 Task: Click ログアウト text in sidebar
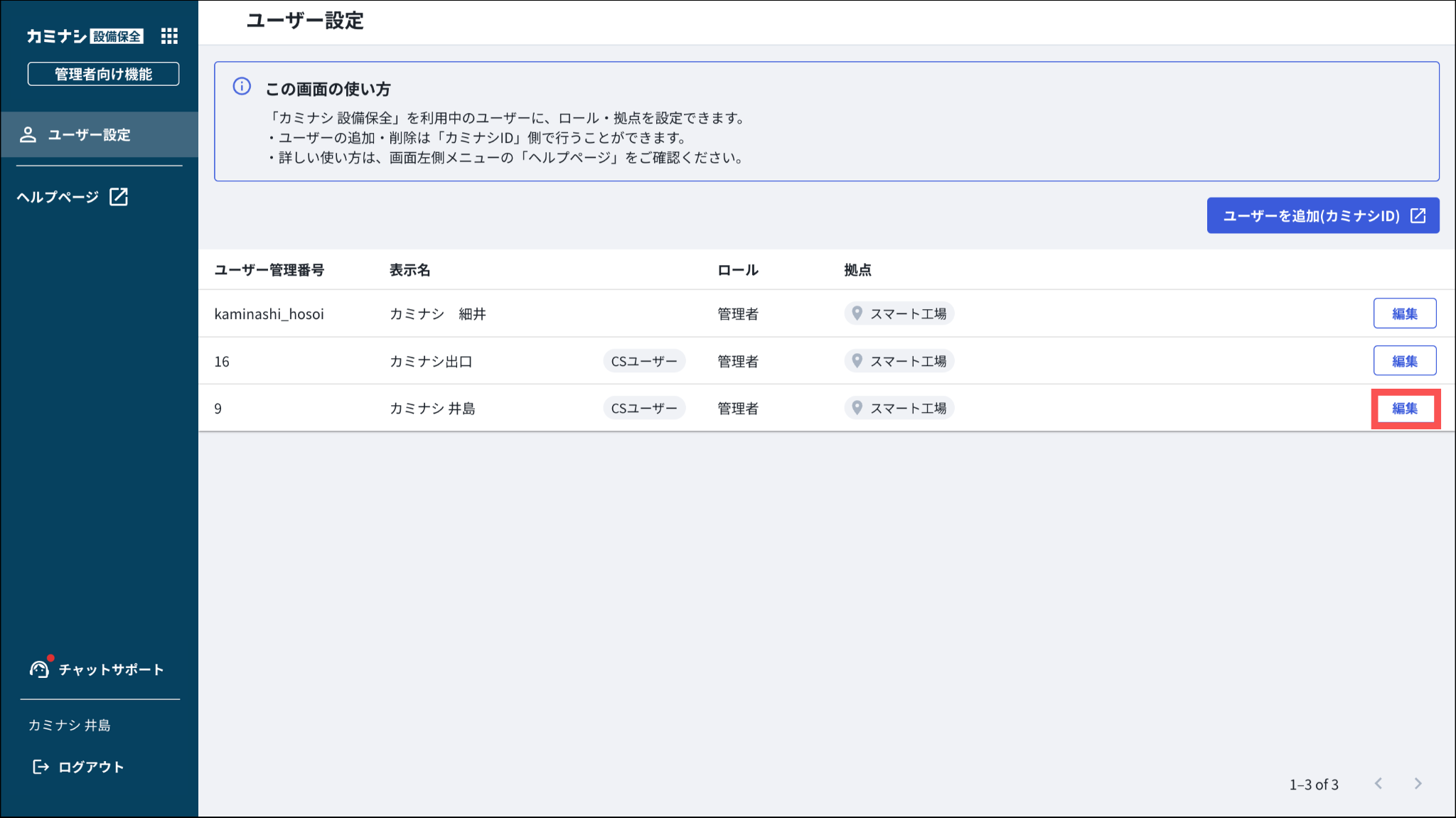(x=91, y=767)
